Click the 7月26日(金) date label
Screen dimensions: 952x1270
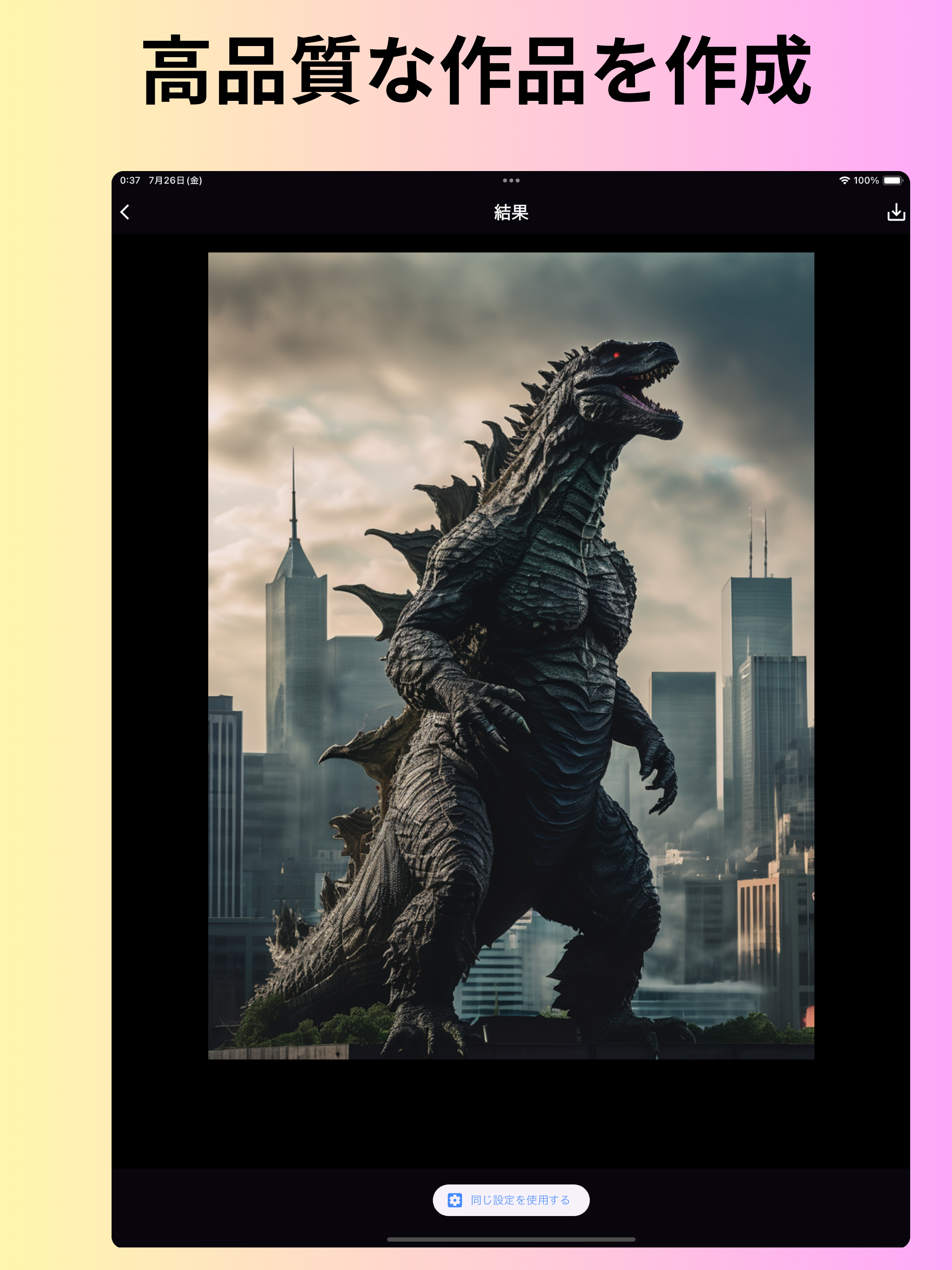175,180
